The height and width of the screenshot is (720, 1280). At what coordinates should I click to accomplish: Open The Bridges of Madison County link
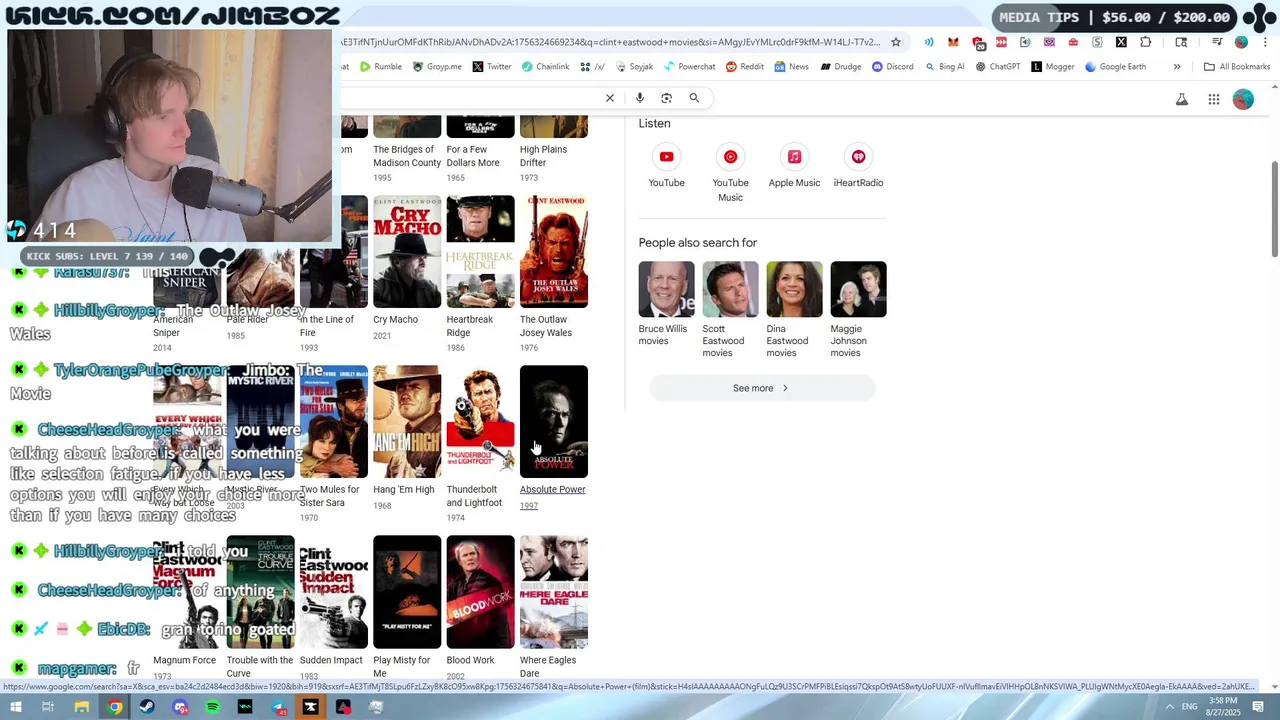click(x=407, y=156)
